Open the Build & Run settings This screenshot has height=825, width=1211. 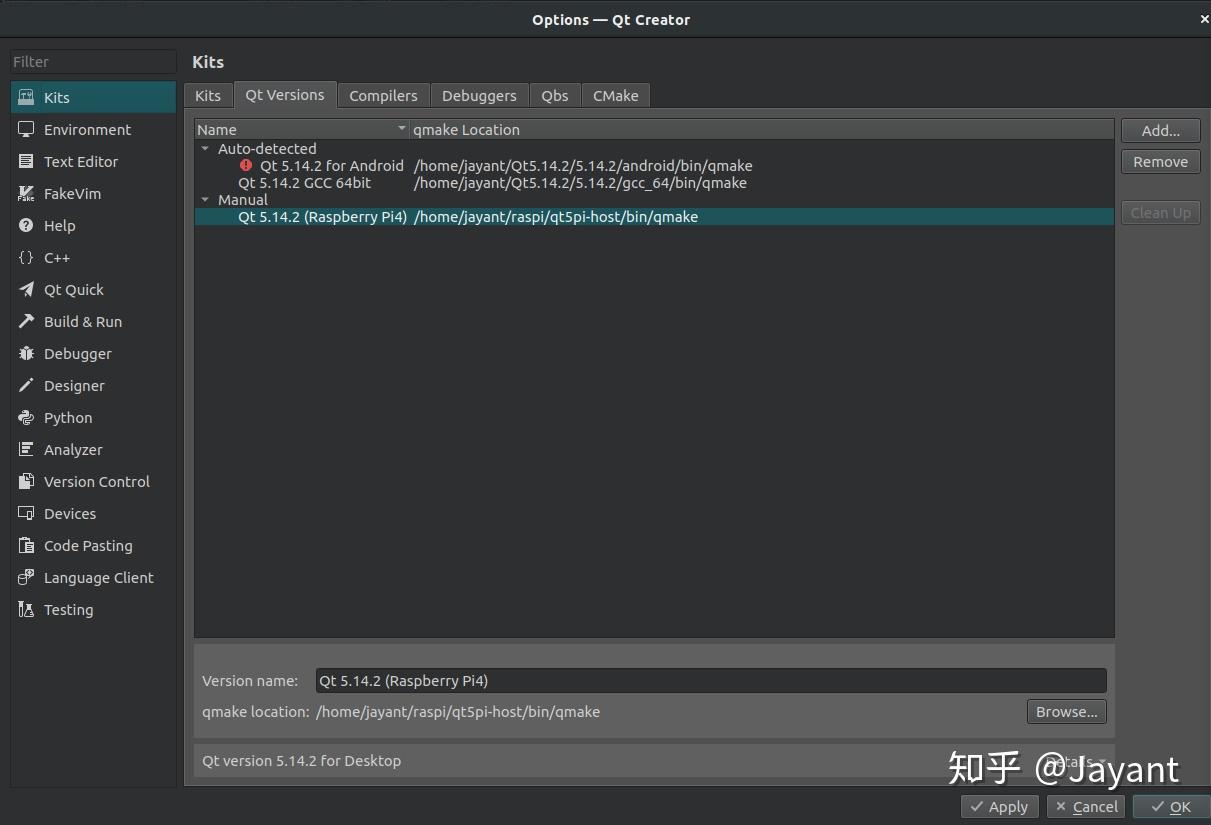click(80, 321)
